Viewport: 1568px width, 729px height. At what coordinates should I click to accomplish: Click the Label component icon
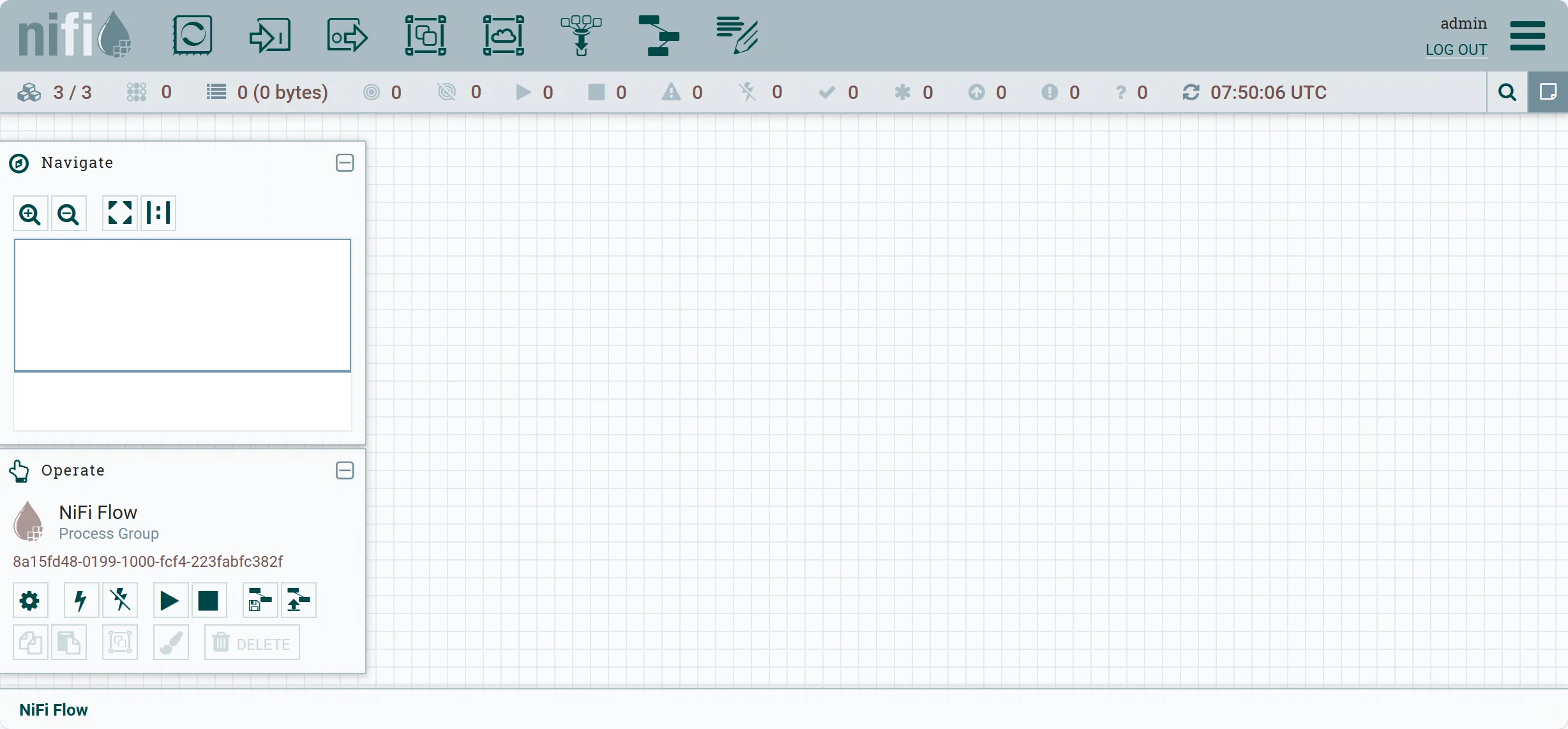pos(737,36)
